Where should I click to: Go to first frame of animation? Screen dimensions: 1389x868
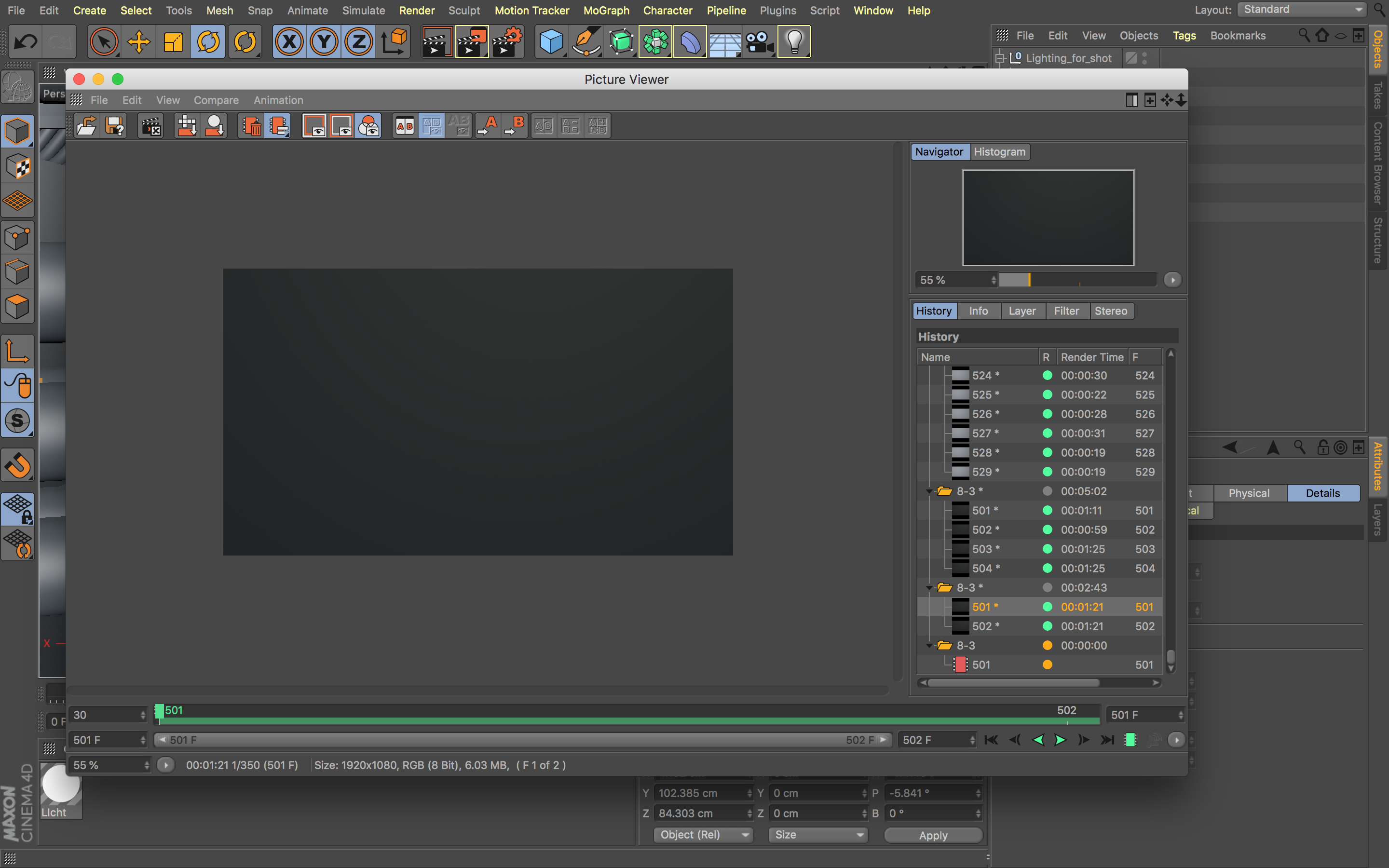991,740
